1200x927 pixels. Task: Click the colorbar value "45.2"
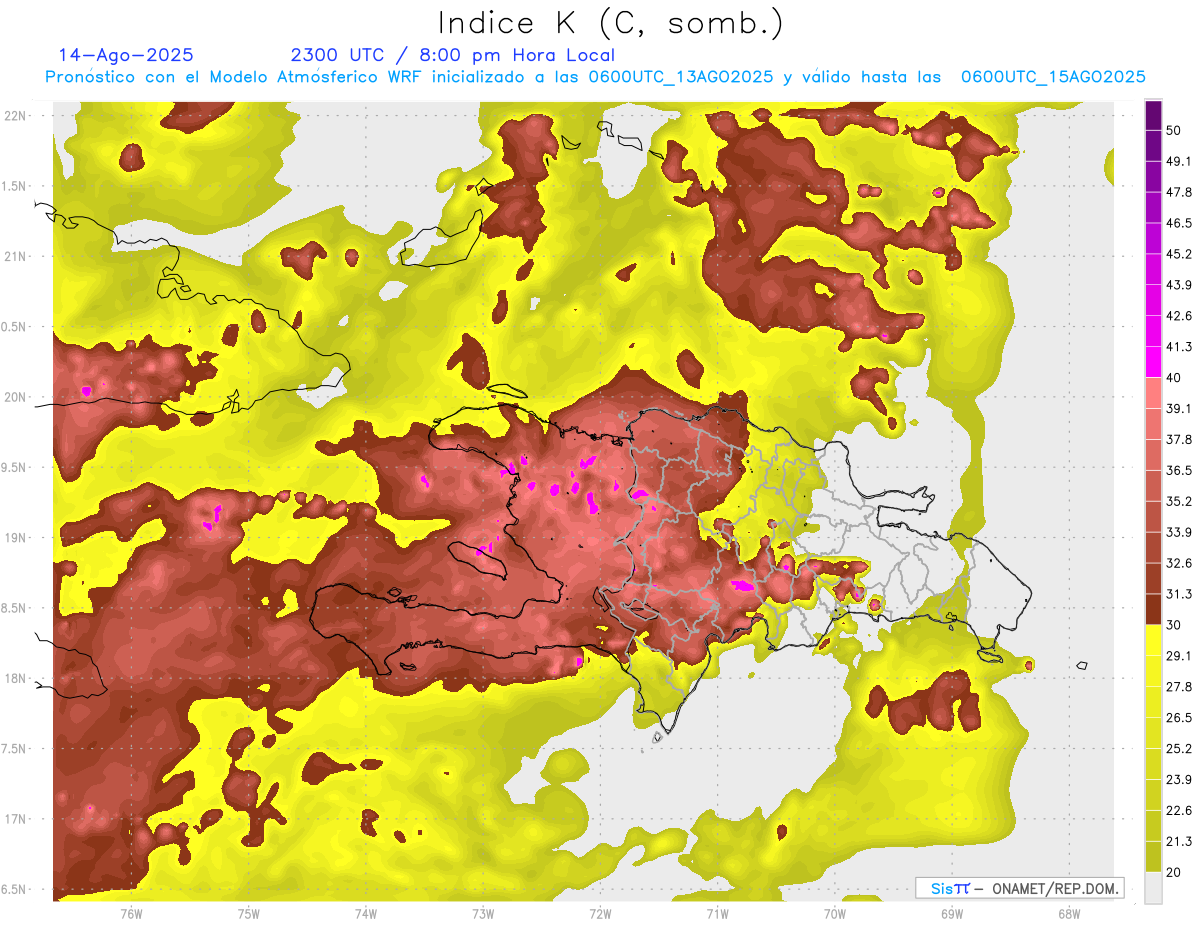coord(1178,254)
